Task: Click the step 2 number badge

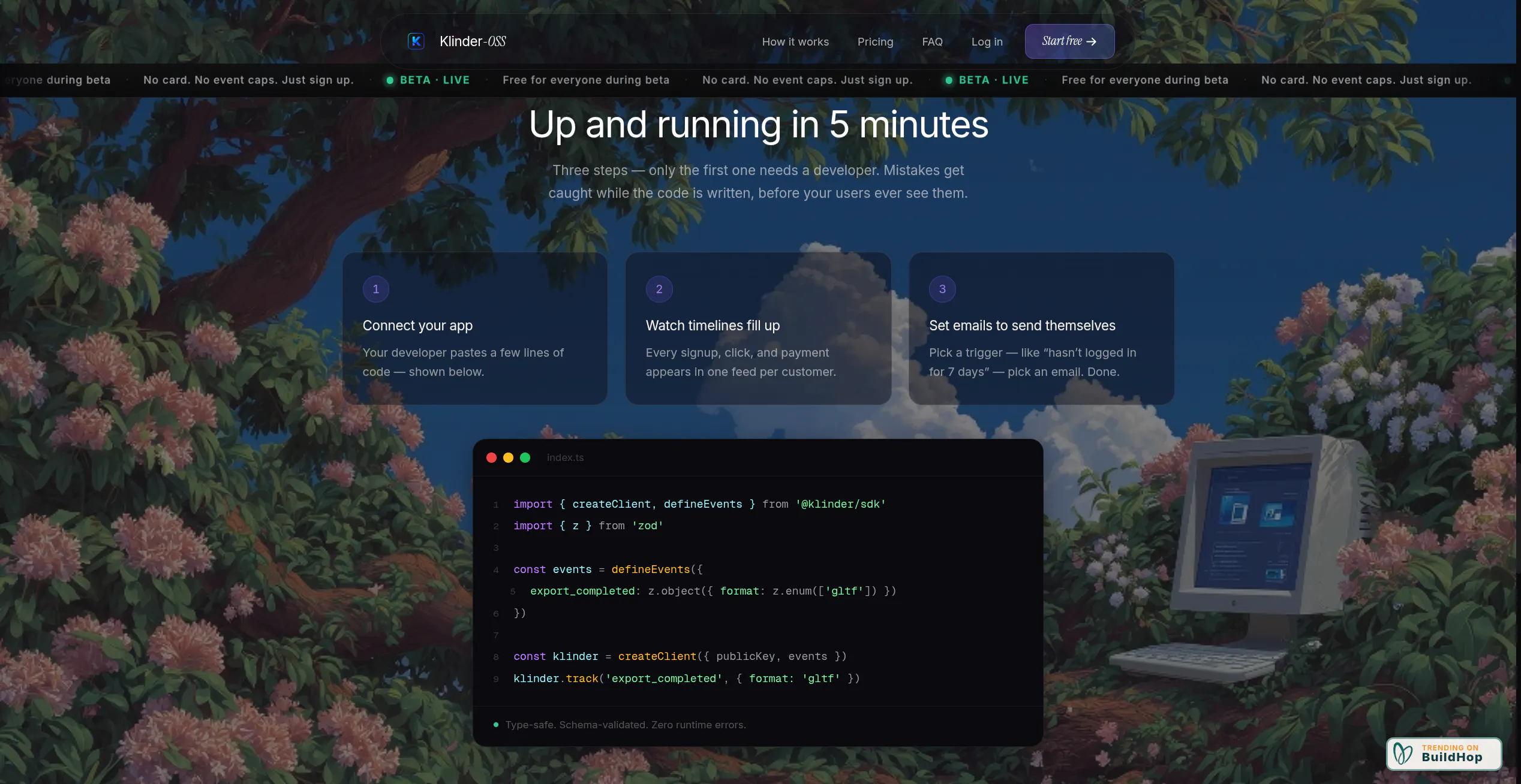Action: point(659,289)
